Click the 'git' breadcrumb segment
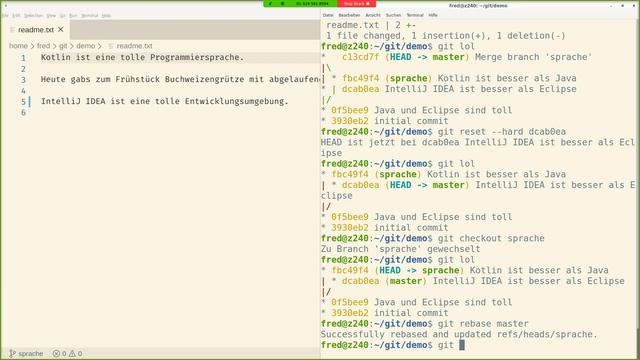 pyautogui.click(x=63, y=46)
